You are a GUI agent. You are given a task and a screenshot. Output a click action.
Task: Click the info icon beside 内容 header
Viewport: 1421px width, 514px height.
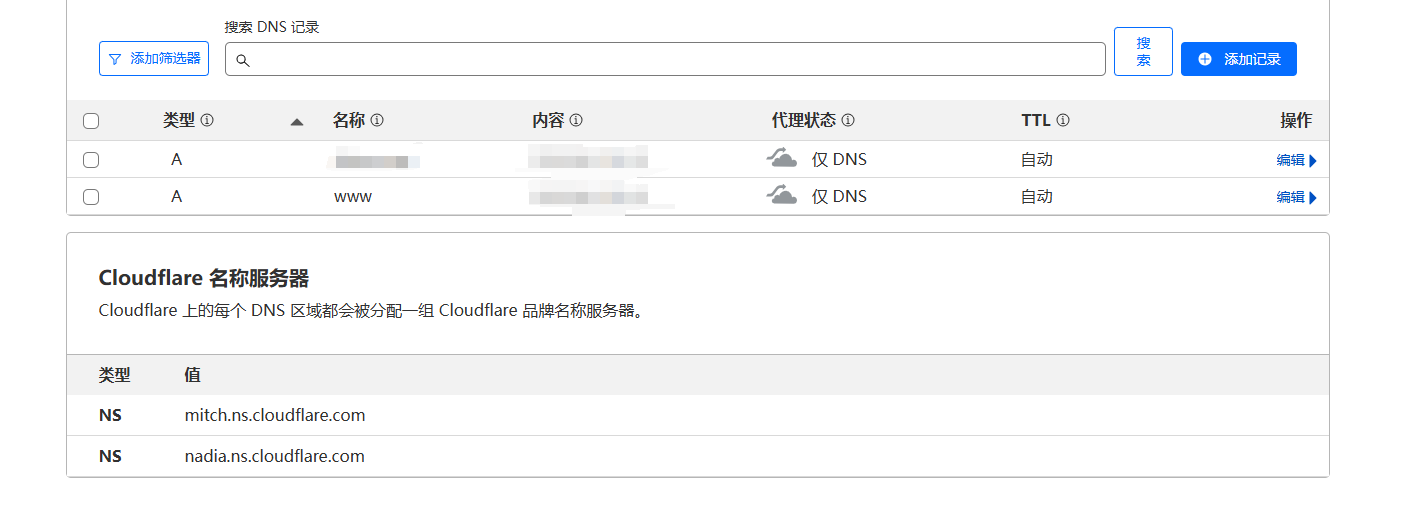point(576,120)
